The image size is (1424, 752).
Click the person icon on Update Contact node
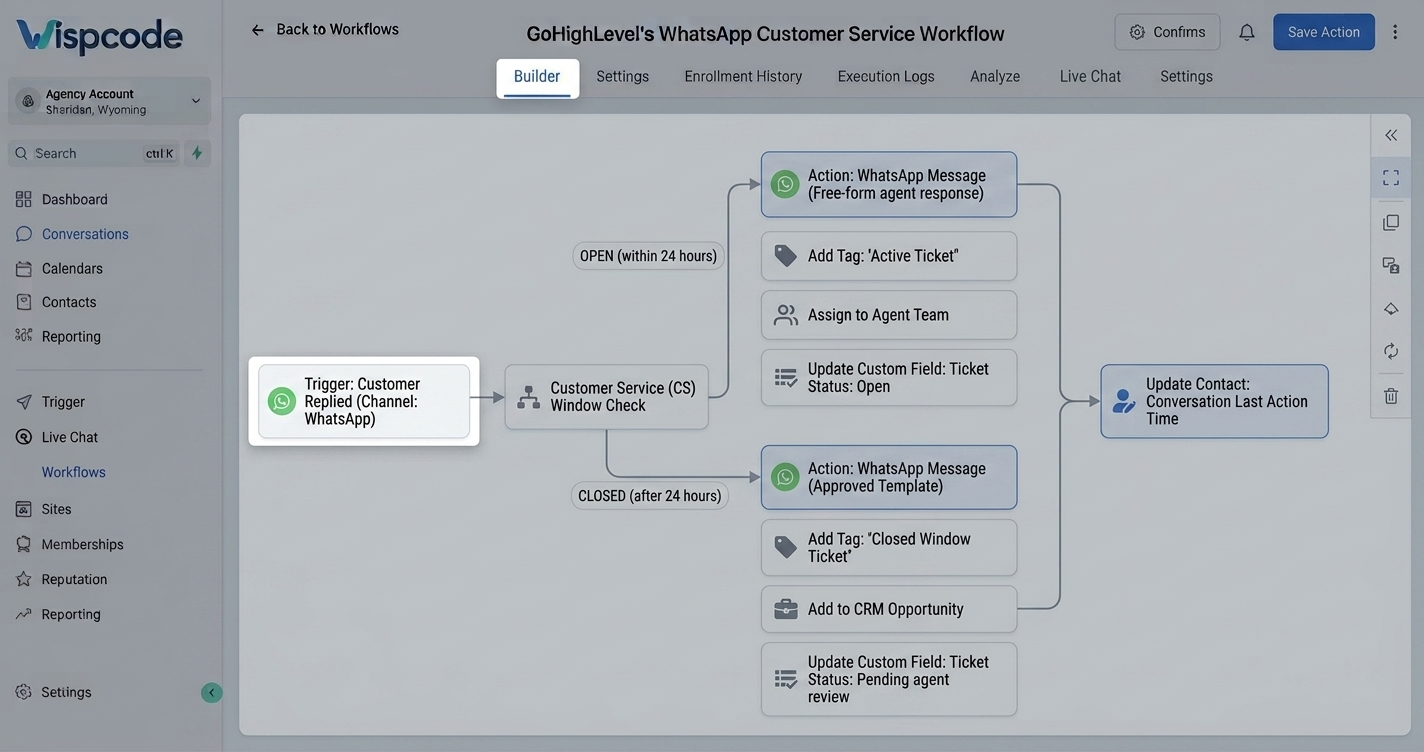pos(1124,401)
